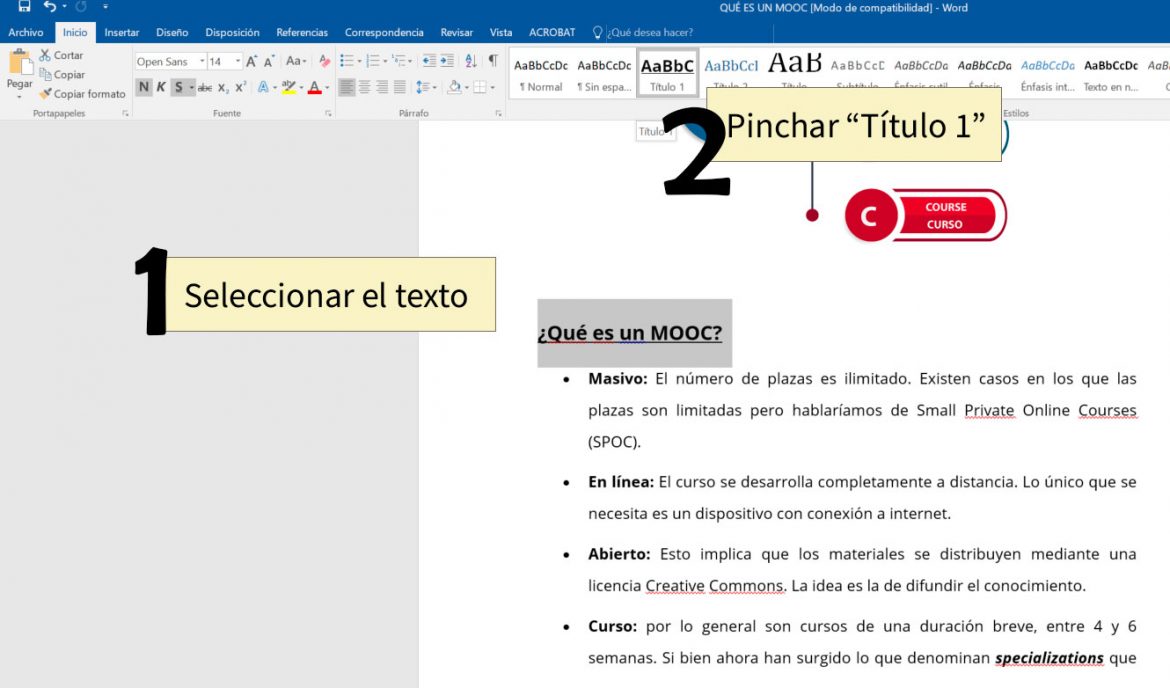Switch to the Disposición tab
The image size is (1170, 688).
[232, 32]
